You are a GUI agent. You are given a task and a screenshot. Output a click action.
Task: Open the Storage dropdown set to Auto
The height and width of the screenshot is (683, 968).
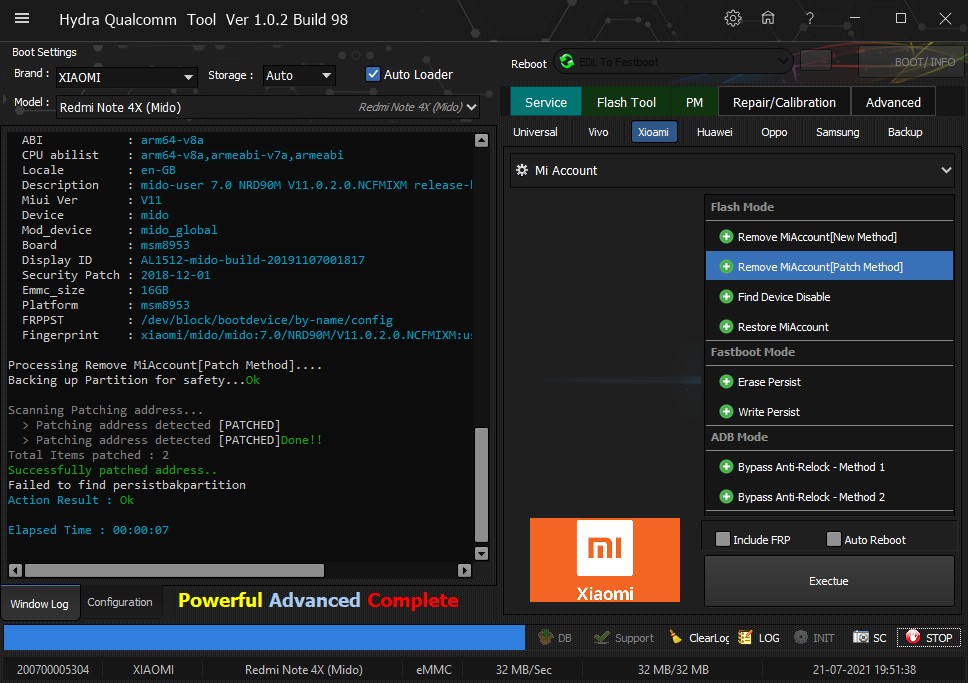(x=299, y=75)
